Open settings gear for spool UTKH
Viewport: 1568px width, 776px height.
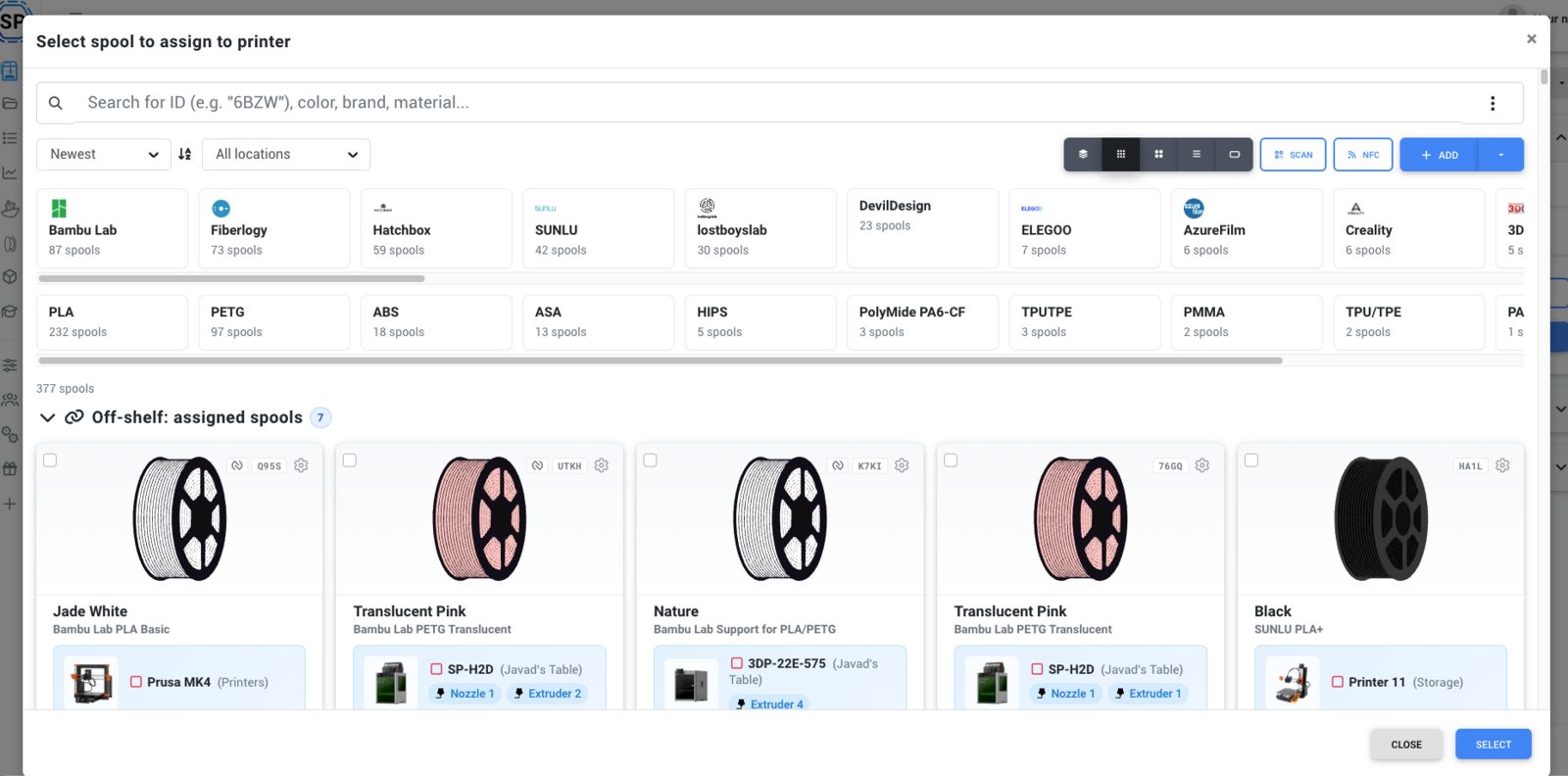click(x=602, y=465)
